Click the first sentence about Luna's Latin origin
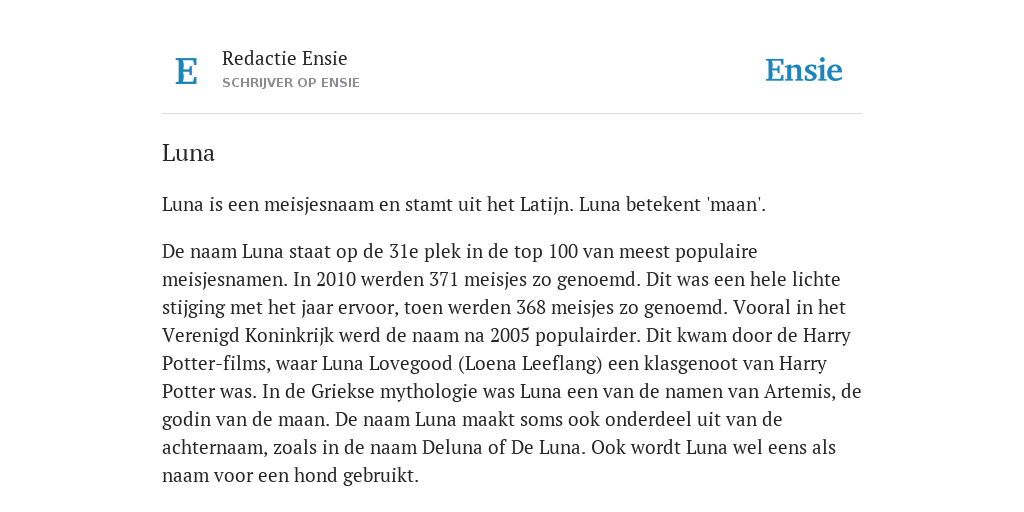The image size is (1024, 512). pos(368,205)
